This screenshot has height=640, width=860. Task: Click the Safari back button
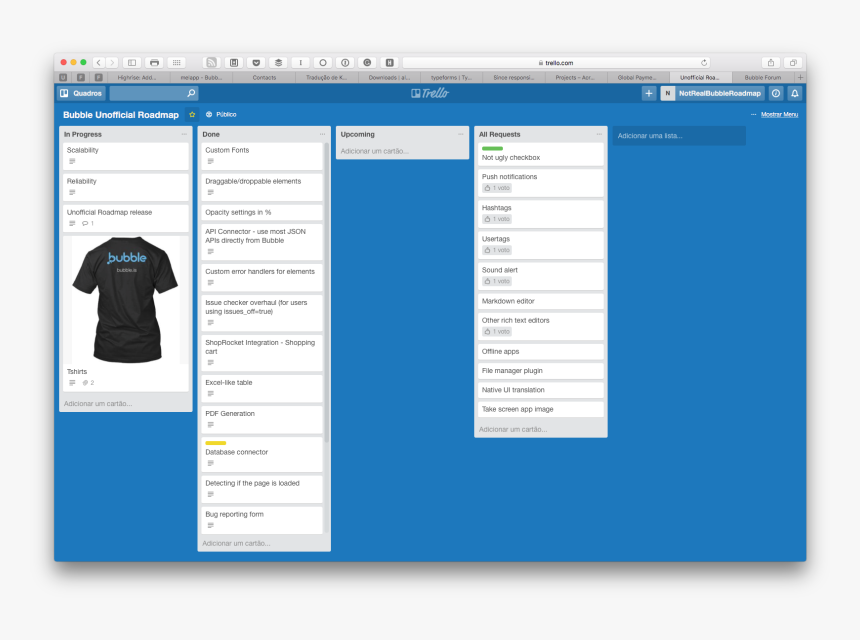pos(99,63)
